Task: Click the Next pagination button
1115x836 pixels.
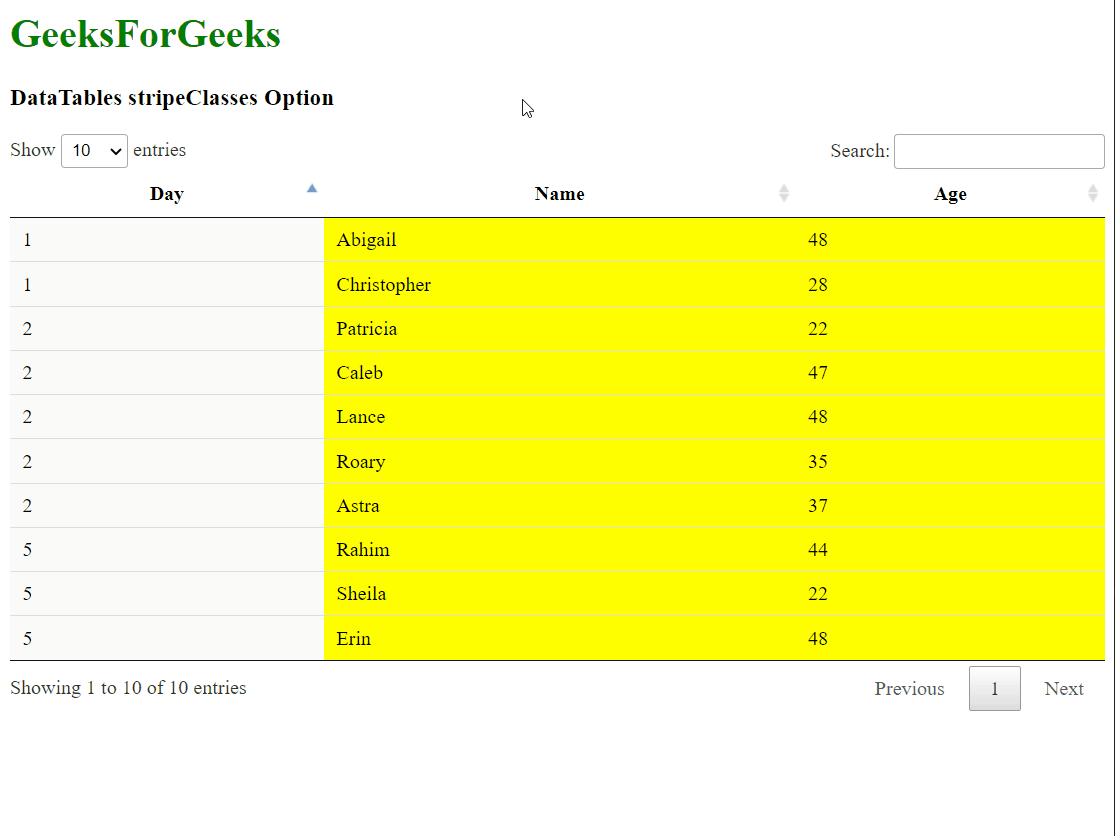Action: [x=1063, y=689]
